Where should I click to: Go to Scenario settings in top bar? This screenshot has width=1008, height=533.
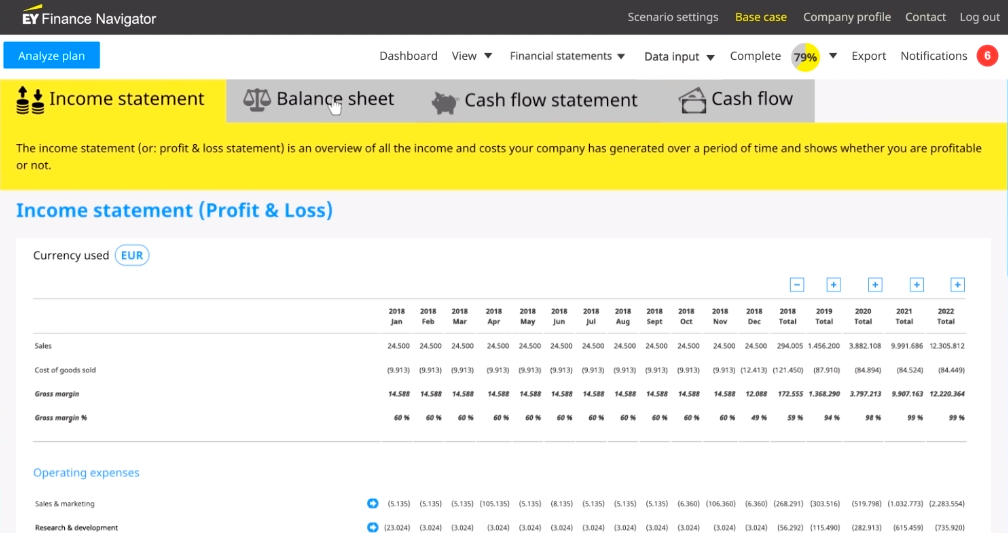click(x=672, y=17)
